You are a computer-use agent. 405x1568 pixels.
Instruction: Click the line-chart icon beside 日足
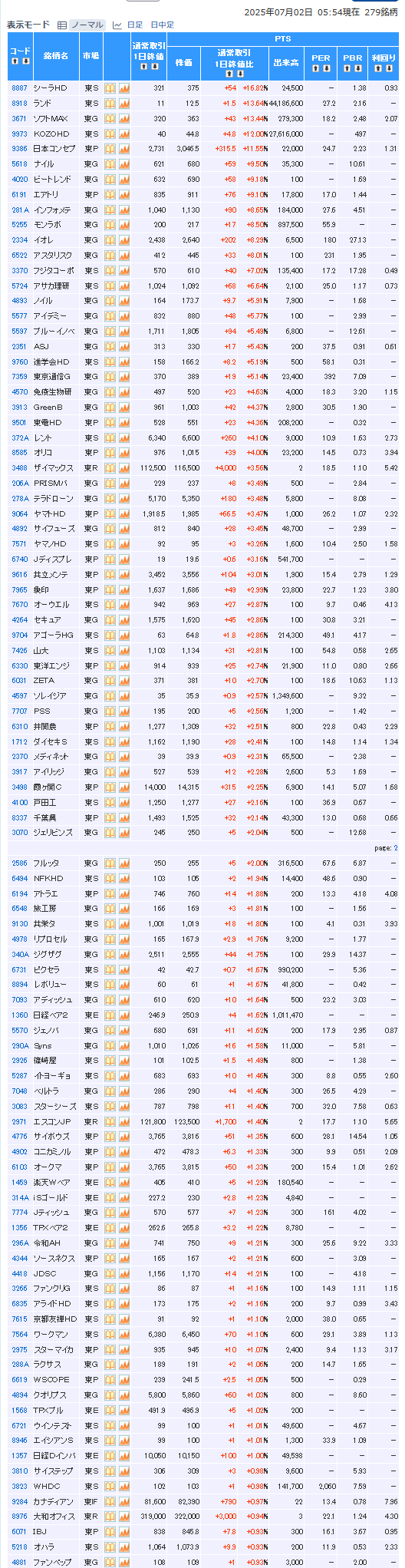(117, 25)
